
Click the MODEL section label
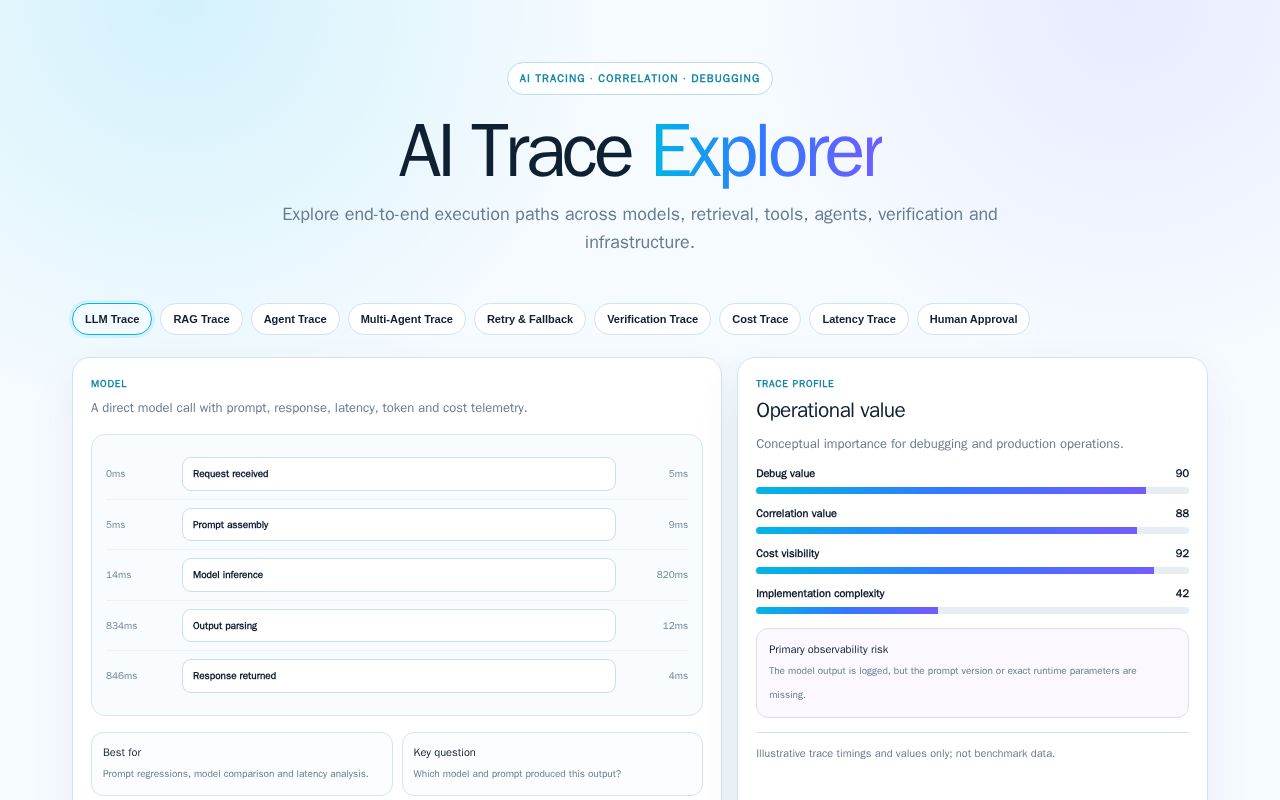[x=109, y=384]
